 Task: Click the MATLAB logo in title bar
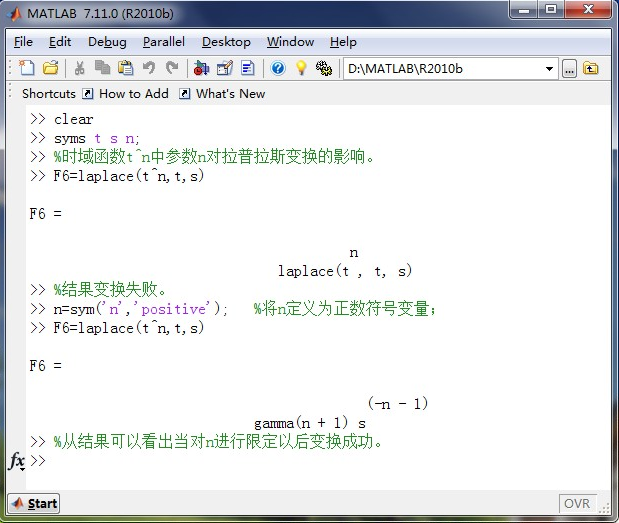[15, 14]
